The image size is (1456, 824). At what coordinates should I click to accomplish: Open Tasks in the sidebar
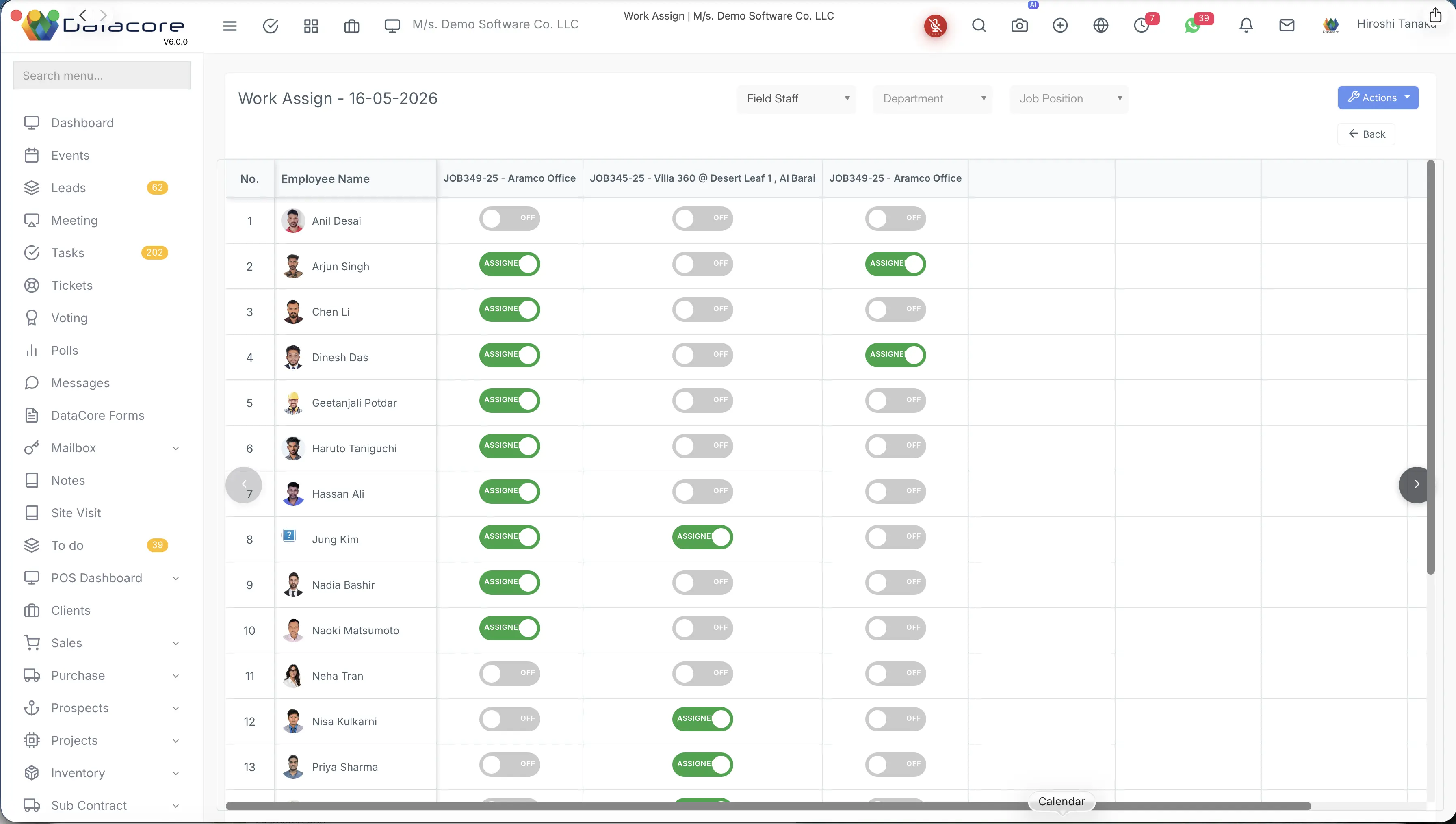click(x=68, y=253)
